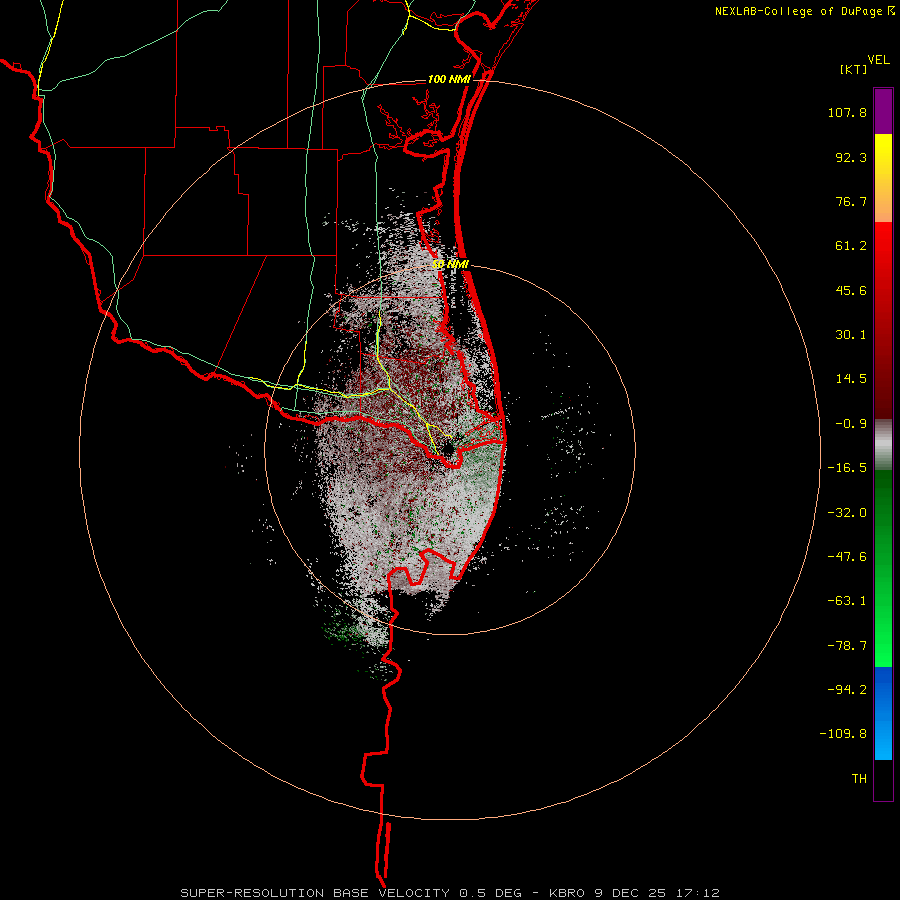Viewport: 900px width, 900px height.
Task: Click the bright green segment of color bar
Action: (883, 568)
